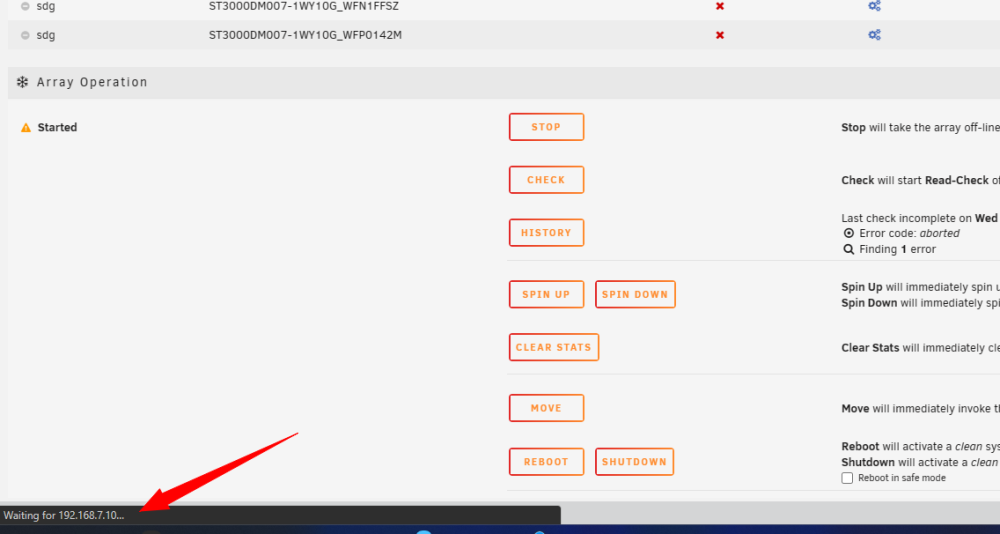Click the 'Clear Stats will immediately' description
This screenshot has height=534, width=1000.
click(920, 348)
